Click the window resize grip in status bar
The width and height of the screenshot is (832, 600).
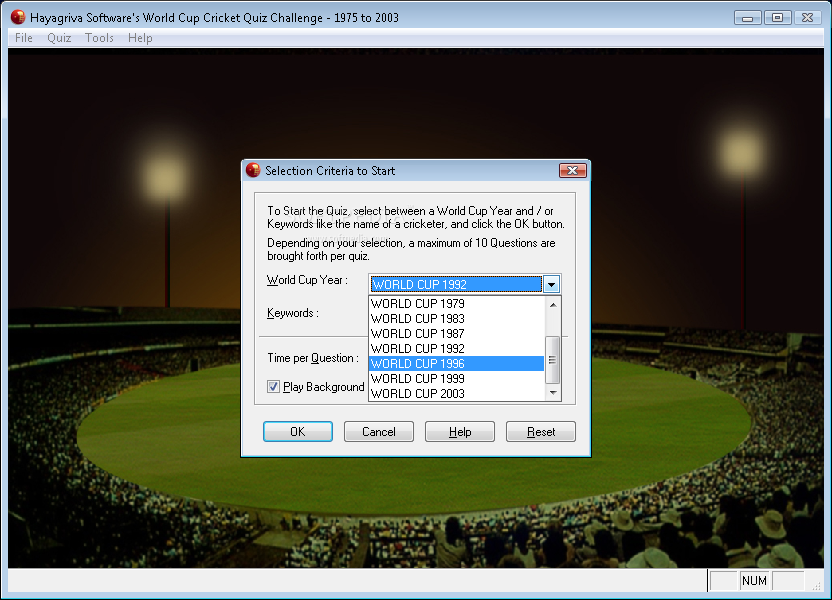point(816,585)
